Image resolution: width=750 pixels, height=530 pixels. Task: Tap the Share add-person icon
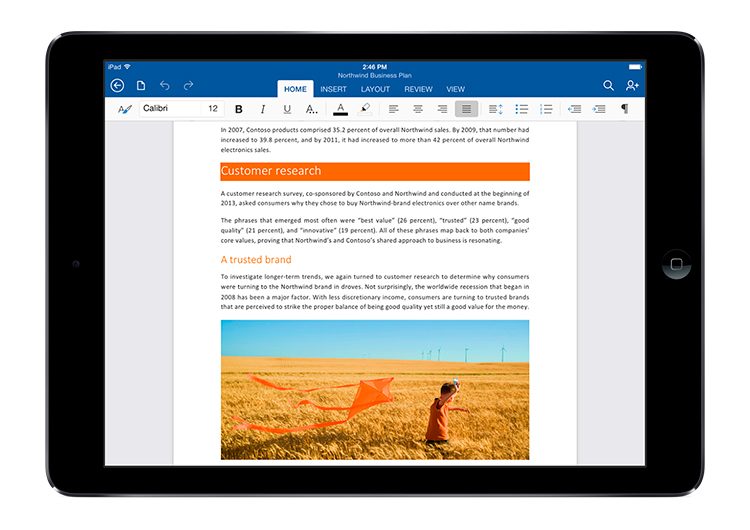(632, 86)
